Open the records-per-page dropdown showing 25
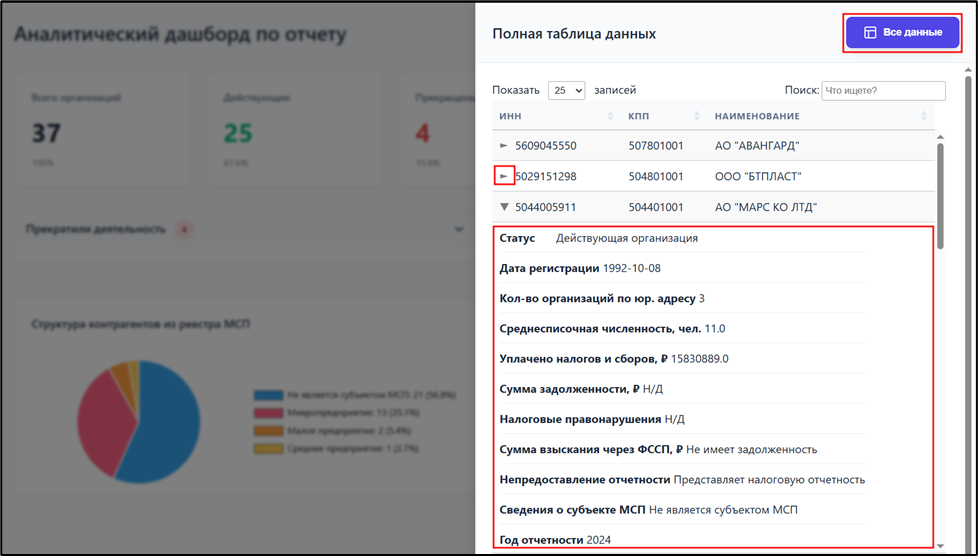 [566, 90]
